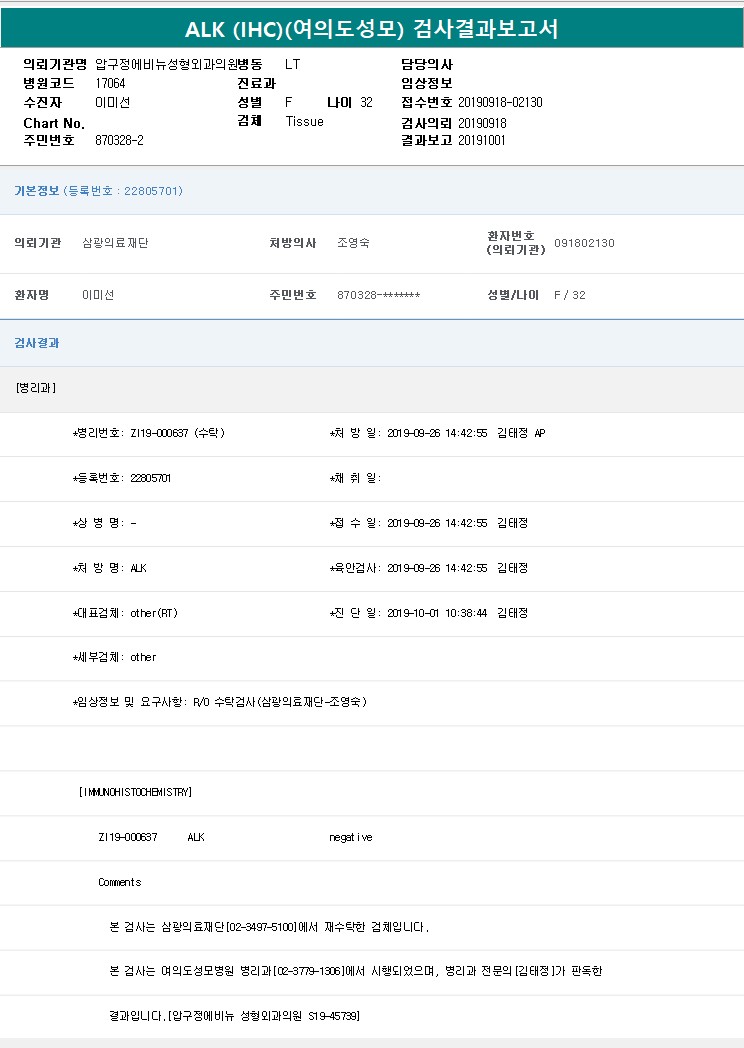The height and width of the screenshot is (1048, 744).
Task: Select the specimen type Tissue
Action: 304,121
